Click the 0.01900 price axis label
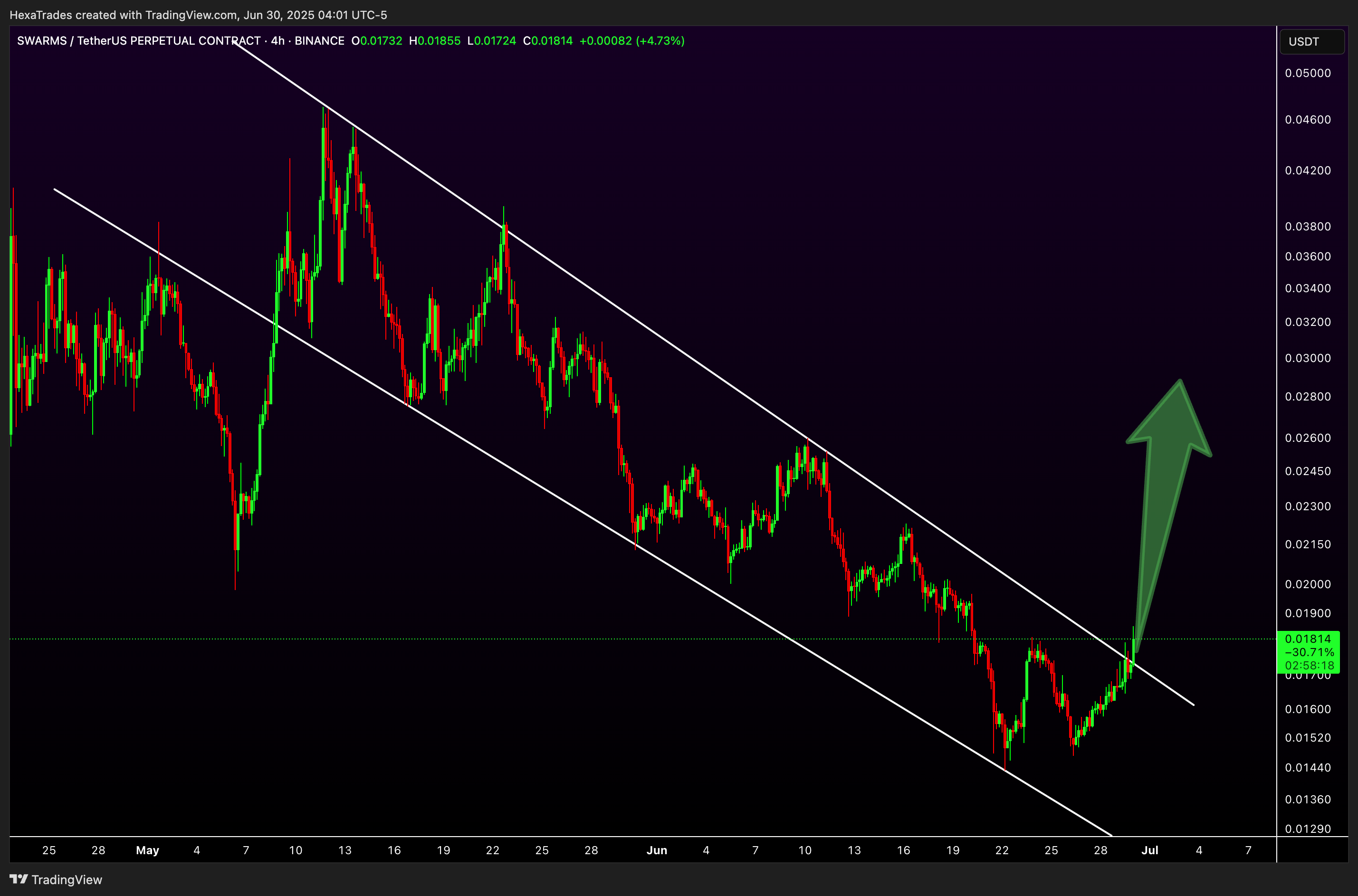Image resolution: width=1358 pixels, height=896 pixels. coord(1308,613)
